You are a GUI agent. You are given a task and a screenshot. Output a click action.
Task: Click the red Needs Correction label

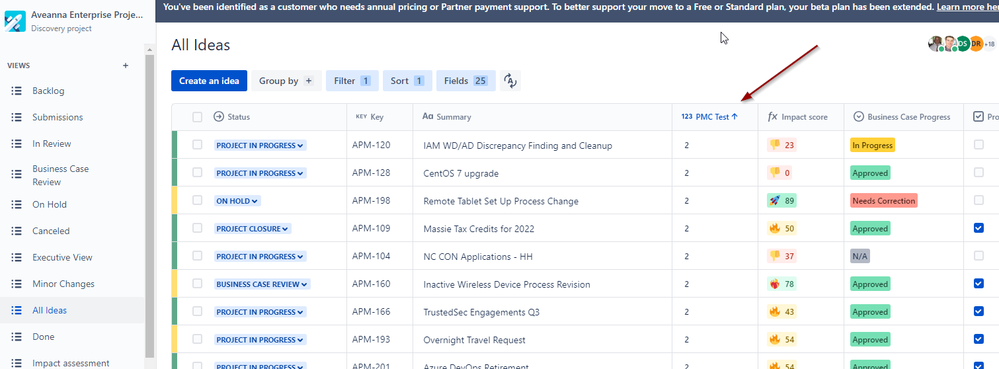(x=884, y=201)
